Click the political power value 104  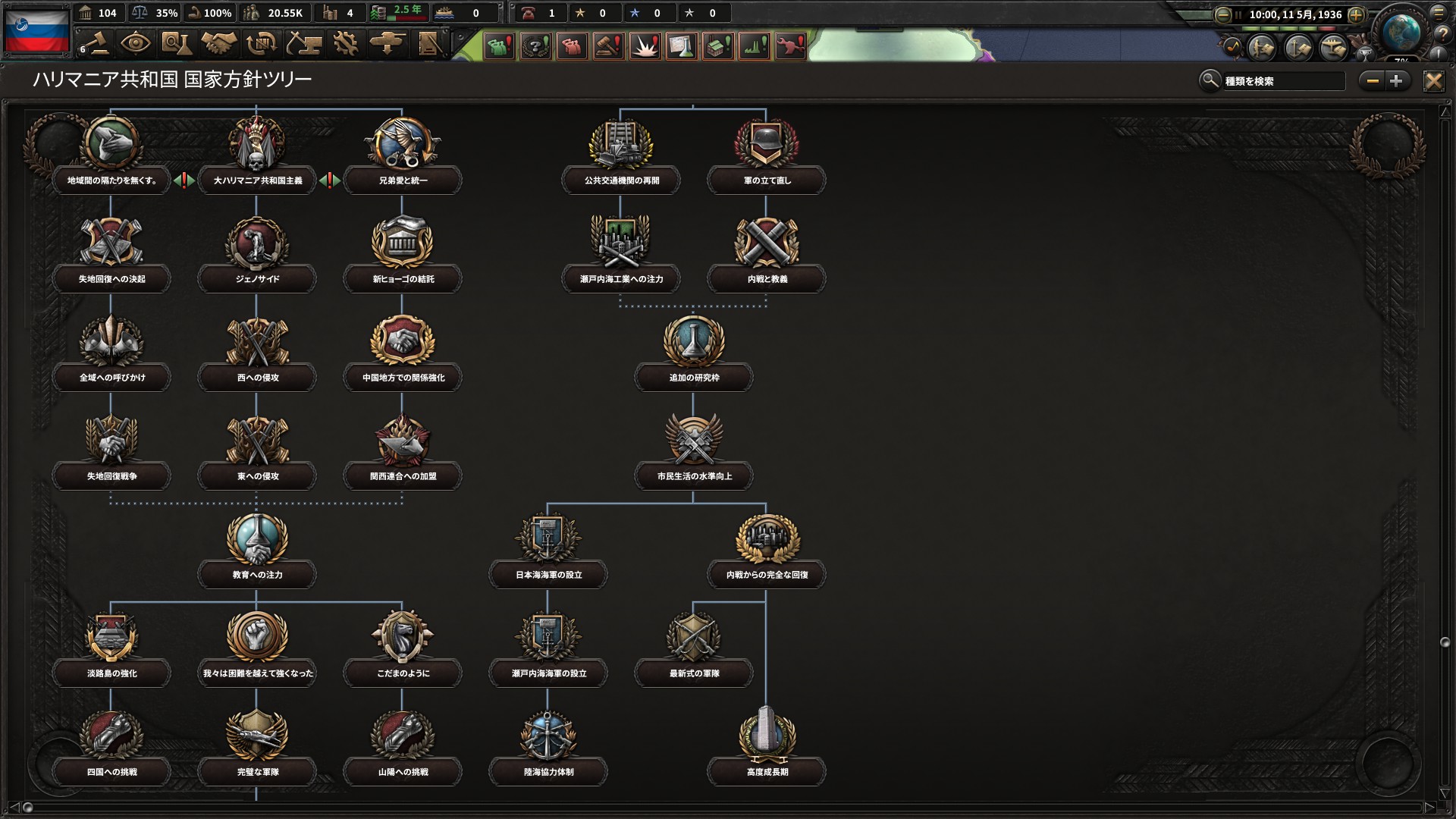coord(108,13)
